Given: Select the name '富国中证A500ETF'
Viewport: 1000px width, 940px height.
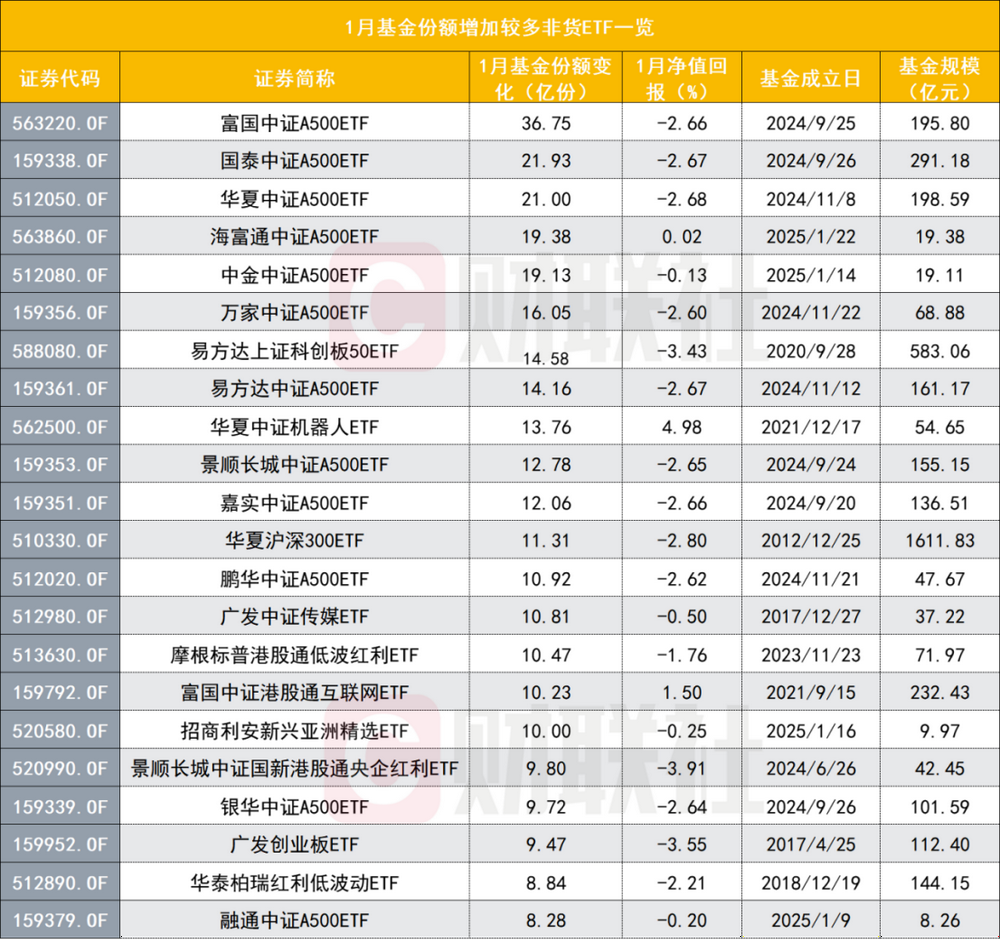Looking at the screenshot, I should tap(295, 123).
